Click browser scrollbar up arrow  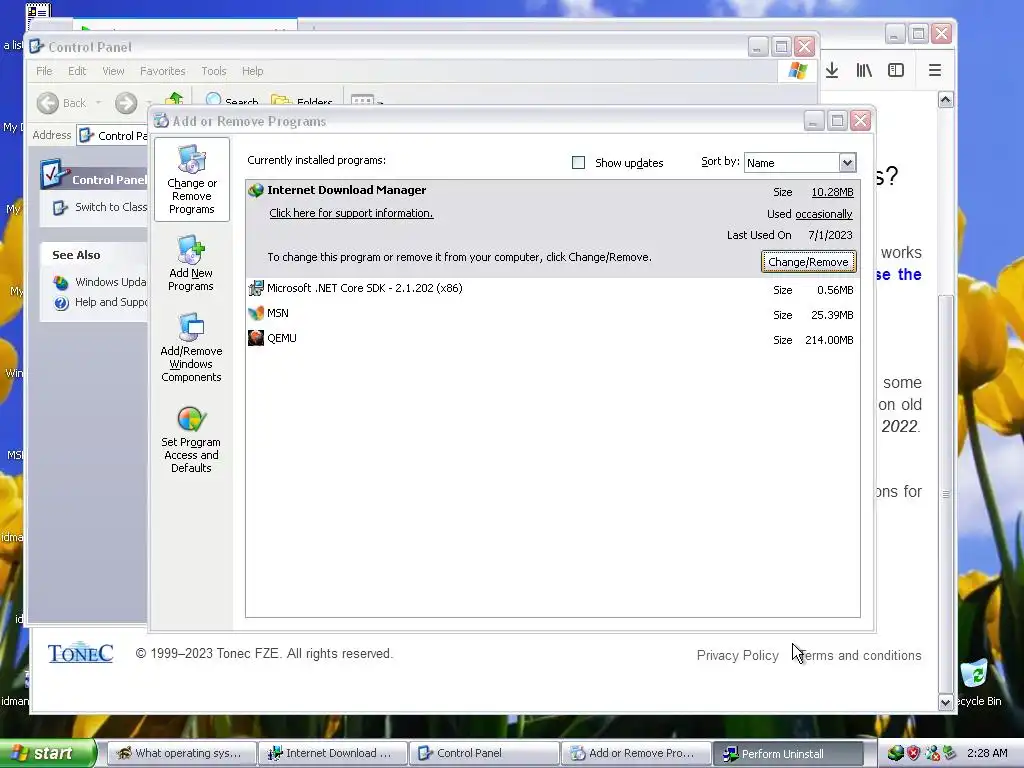coord(945,100)
